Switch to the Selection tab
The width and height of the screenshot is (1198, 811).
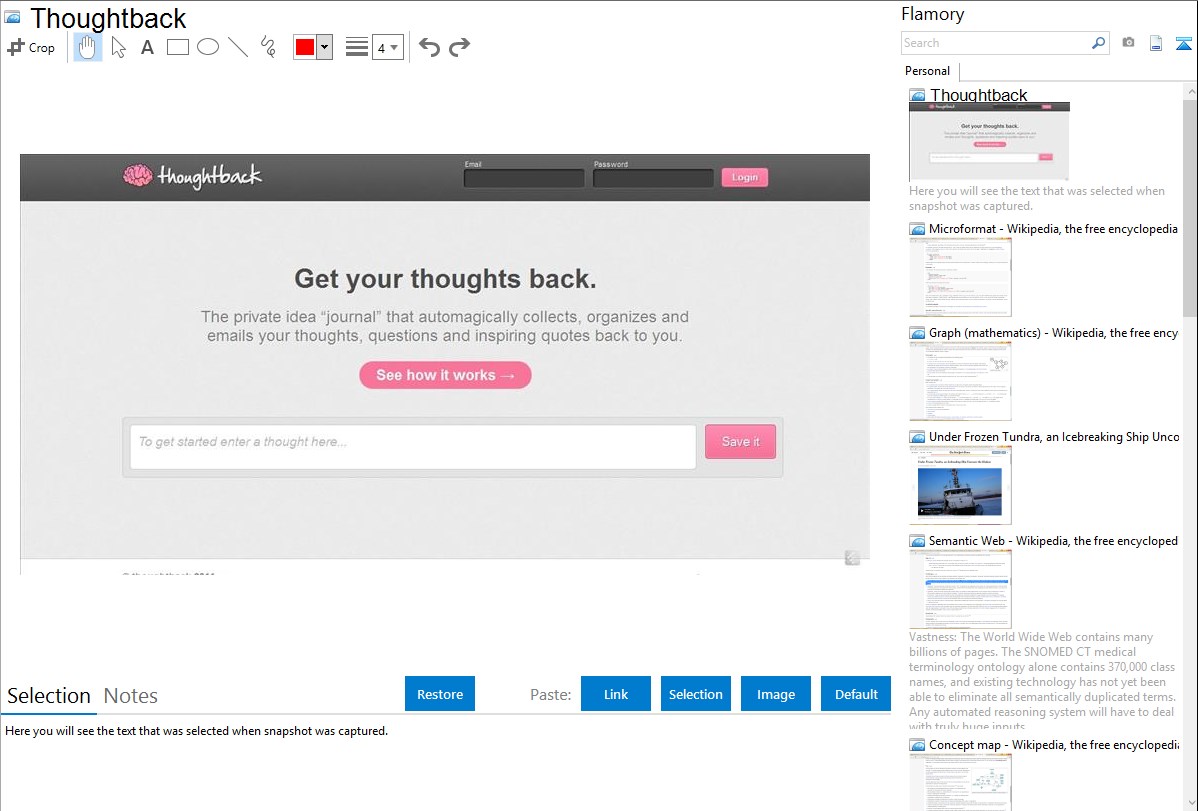click(49, 696)
